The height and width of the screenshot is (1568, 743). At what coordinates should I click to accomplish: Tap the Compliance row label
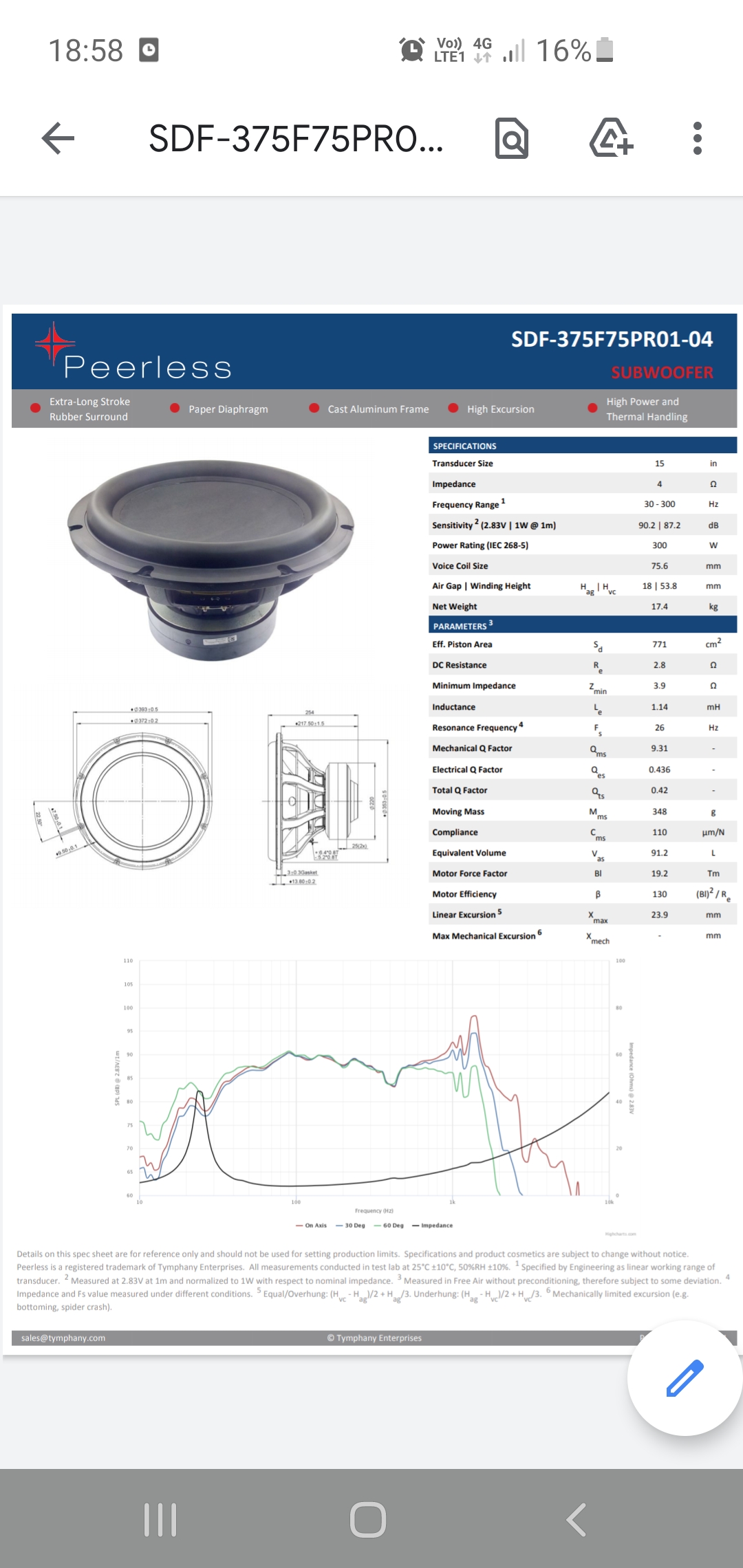tap(455, 832)
